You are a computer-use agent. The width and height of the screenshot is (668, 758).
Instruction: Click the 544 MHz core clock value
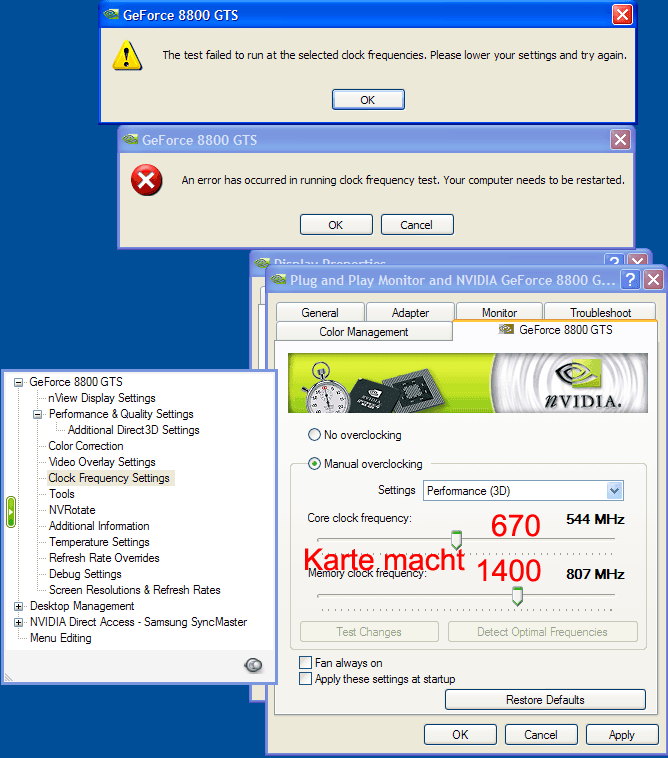[595, 519]
